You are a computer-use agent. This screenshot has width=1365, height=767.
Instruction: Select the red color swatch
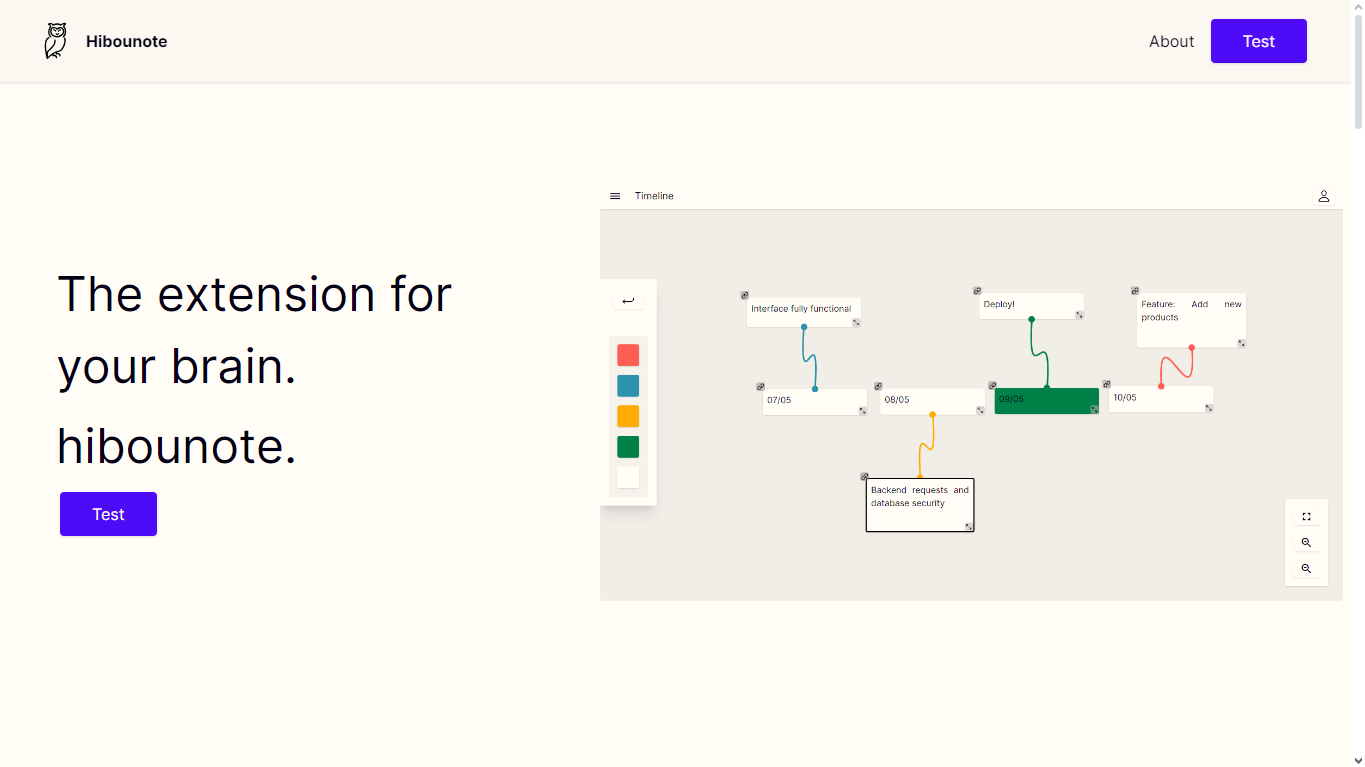point(628,355)
